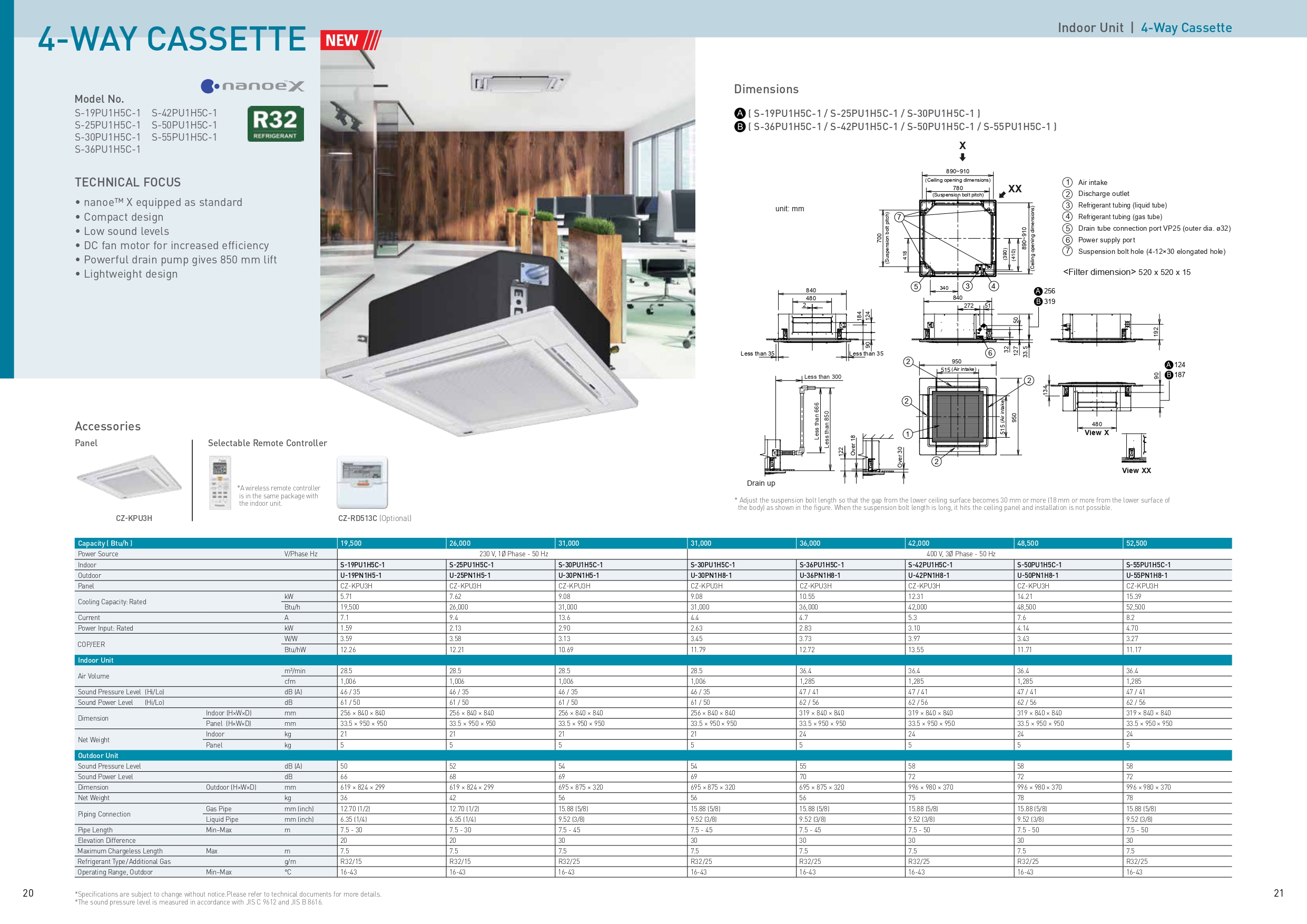Screen dimensions: 1307x924
Task: Click the '4-Way Cassette' header text at top right
Action: 1186,28
